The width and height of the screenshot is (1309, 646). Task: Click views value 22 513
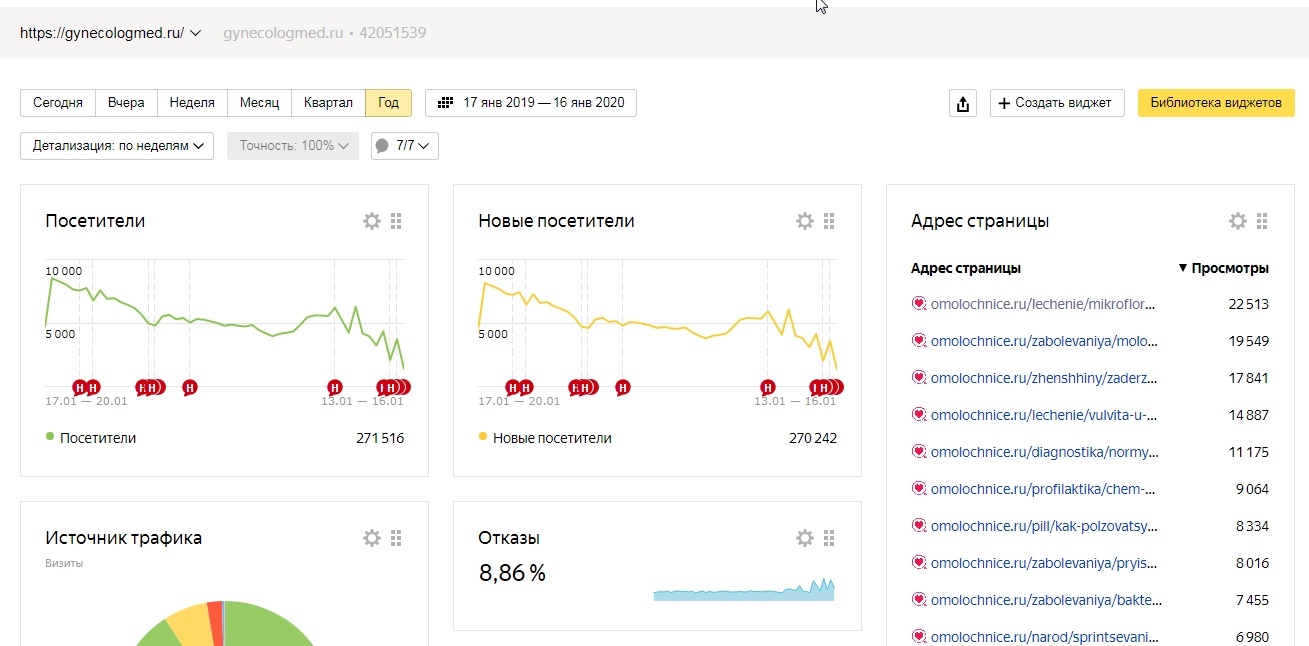click(1249, 304)
